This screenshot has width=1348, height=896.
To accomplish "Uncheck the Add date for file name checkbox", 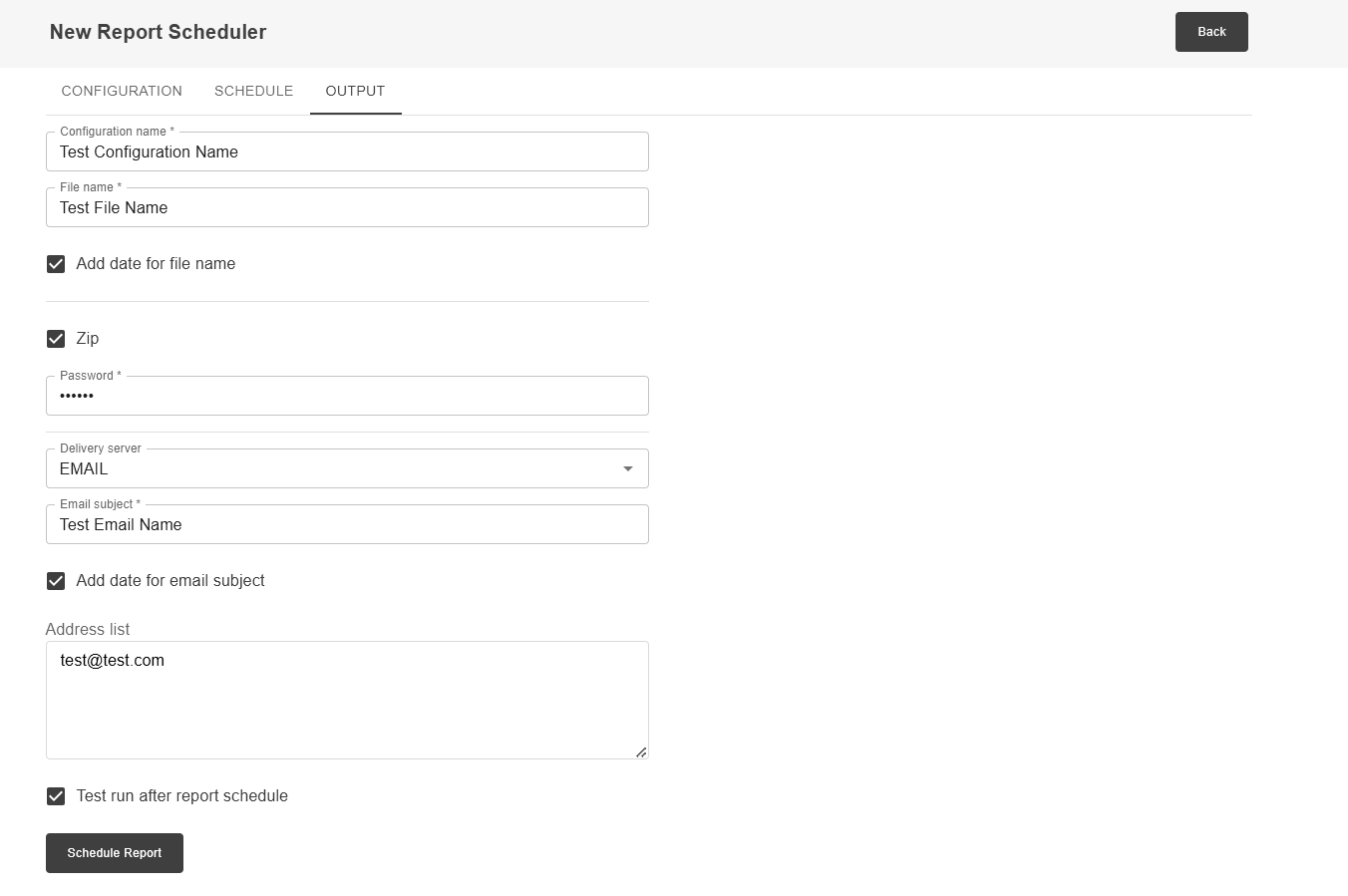I will (x=56, y=264).
